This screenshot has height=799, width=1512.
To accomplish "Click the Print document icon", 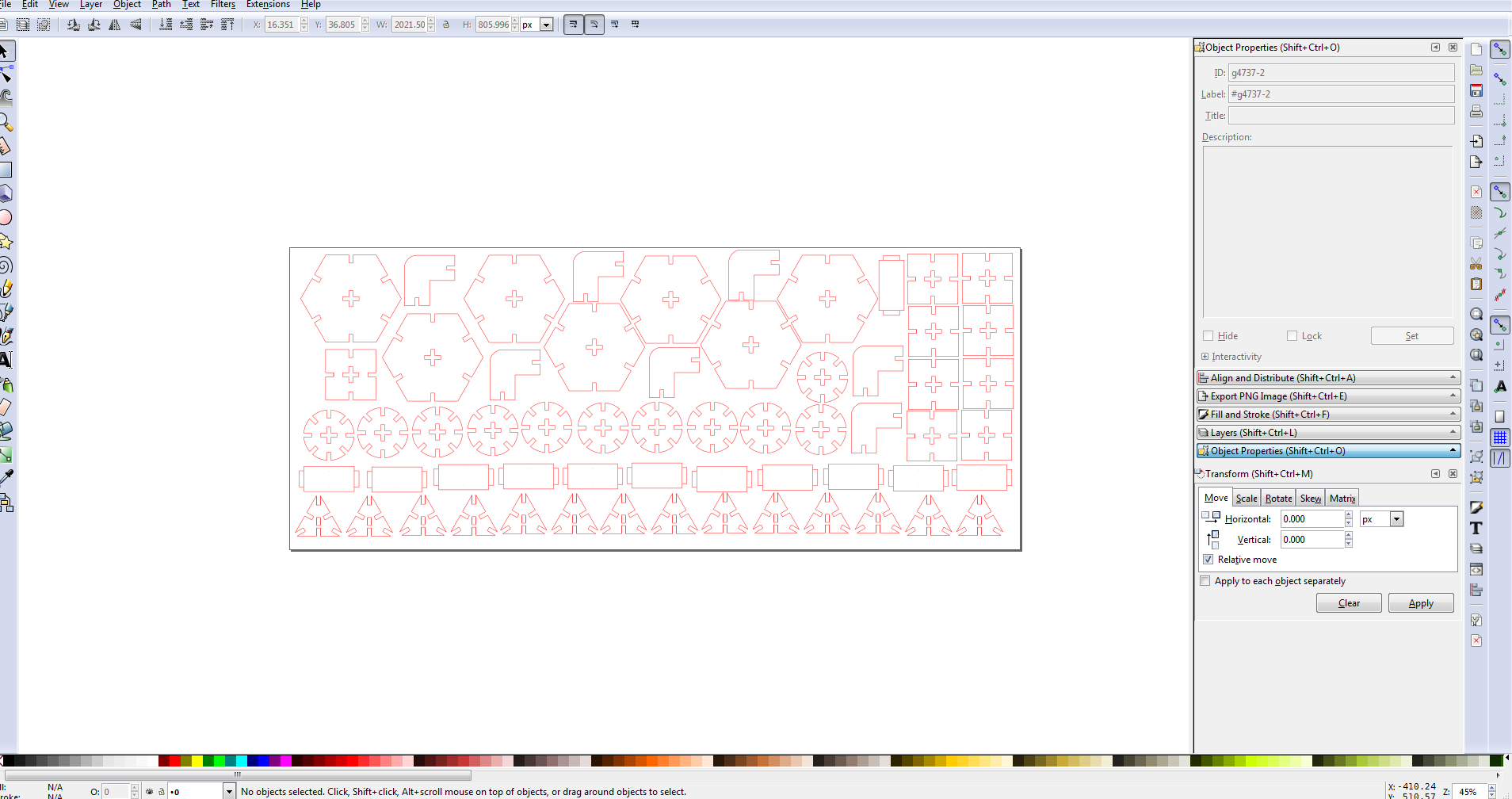I will coord(1476,112).
